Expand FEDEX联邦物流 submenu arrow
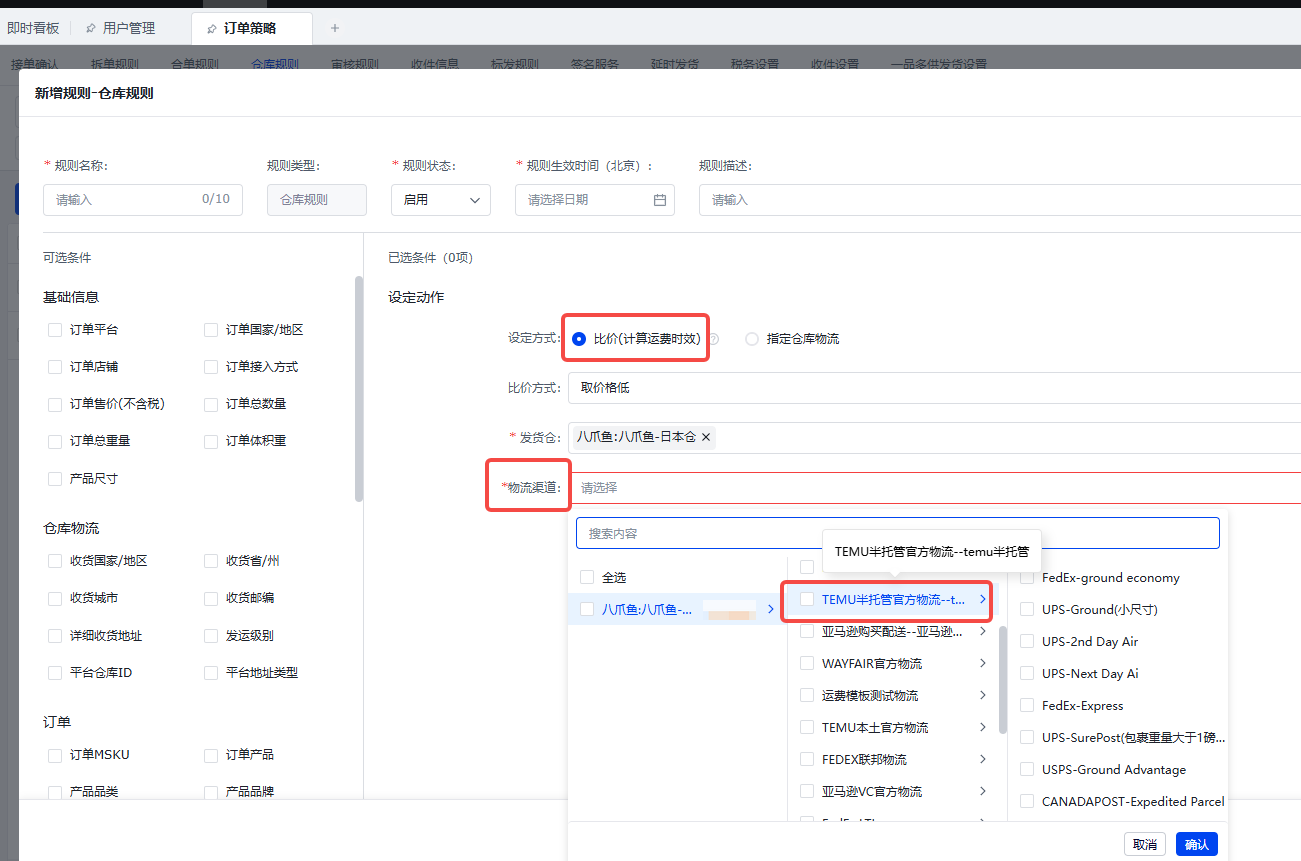The height and width of the screenshot is (861, 1301). [983, 759]
